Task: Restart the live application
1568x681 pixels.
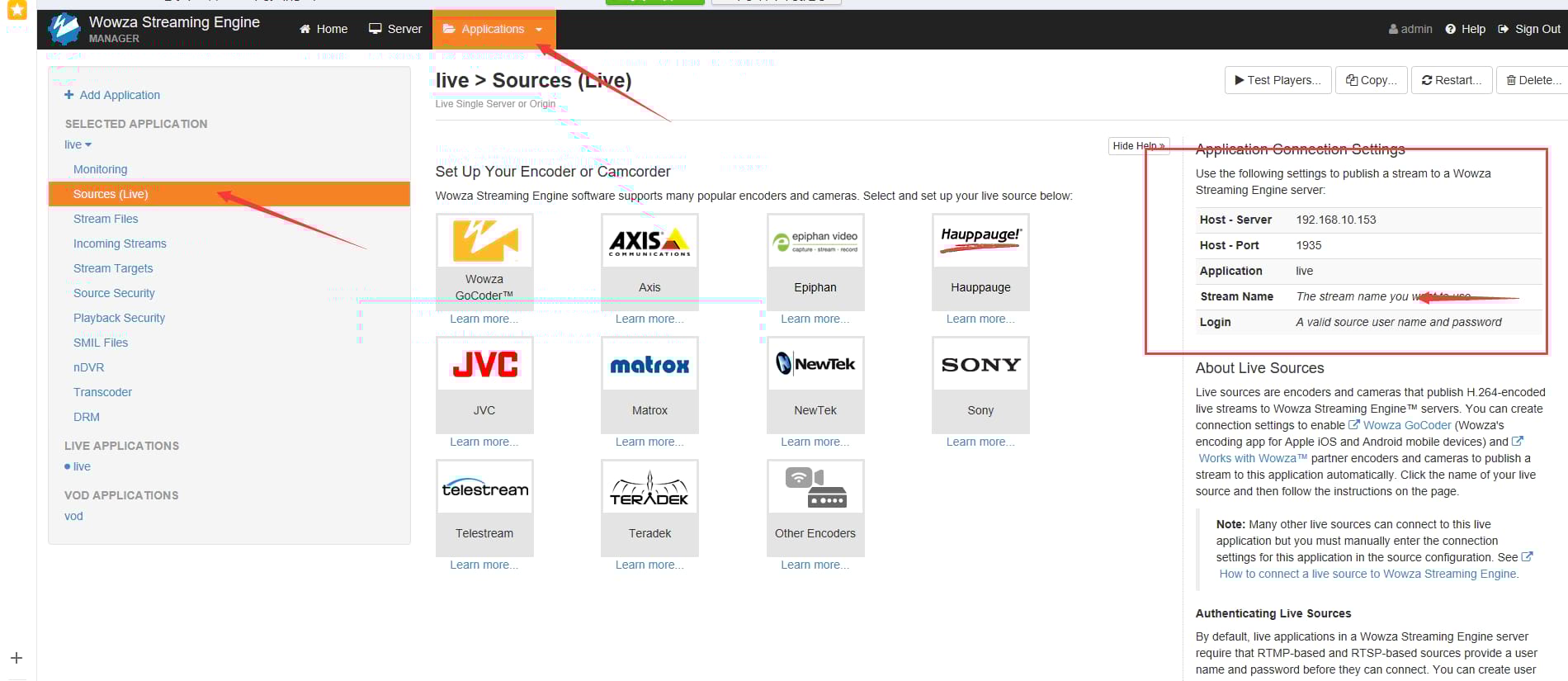Action: [x=1452, y=80]
